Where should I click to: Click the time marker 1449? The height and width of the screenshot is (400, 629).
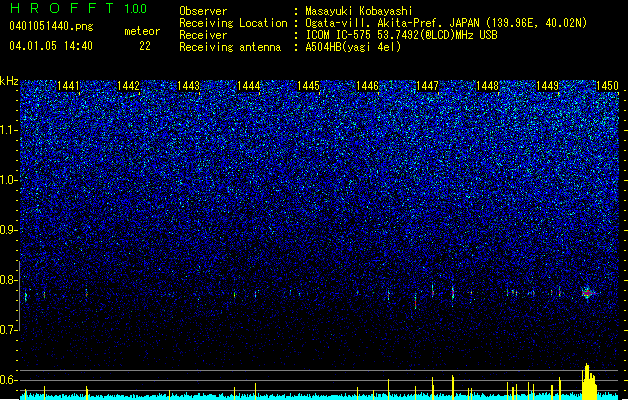click(x=548, y=86)
